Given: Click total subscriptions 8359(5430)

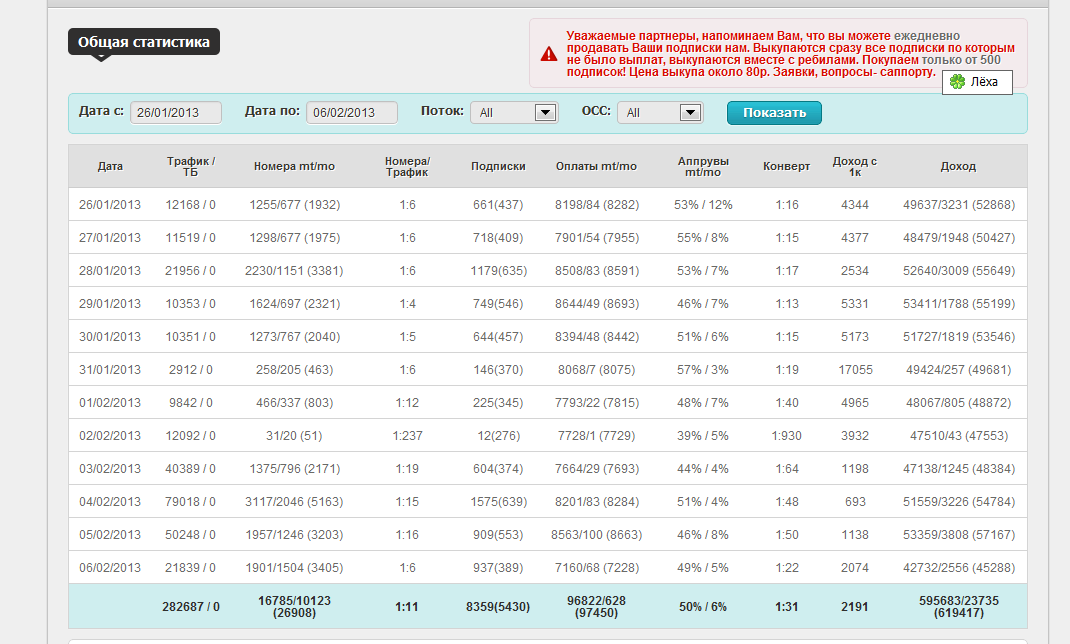Looking at the screenshot, I should click(498, 606).
